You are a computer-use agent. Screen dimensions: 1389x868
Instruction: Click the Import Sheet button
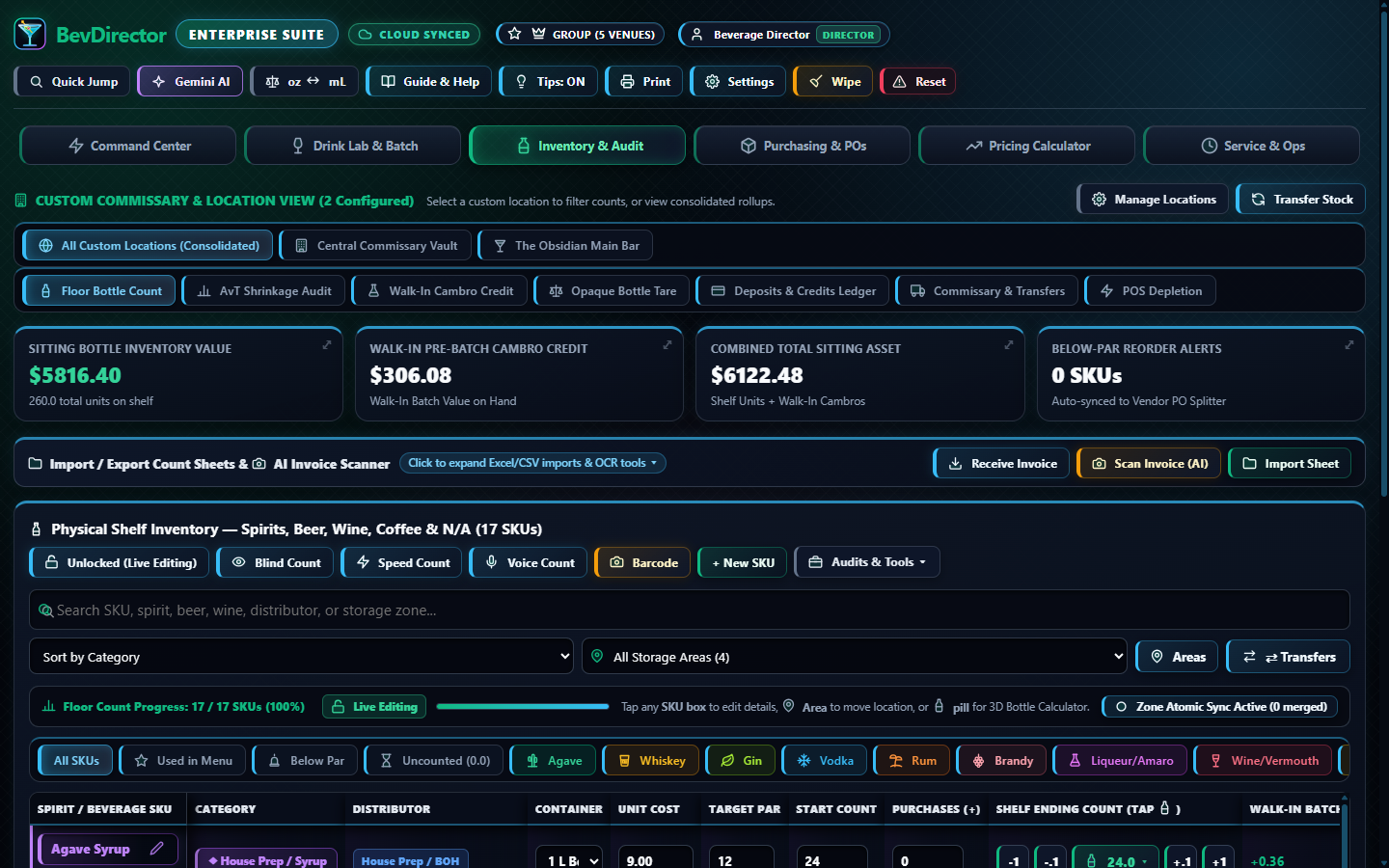pos(1290,464)
